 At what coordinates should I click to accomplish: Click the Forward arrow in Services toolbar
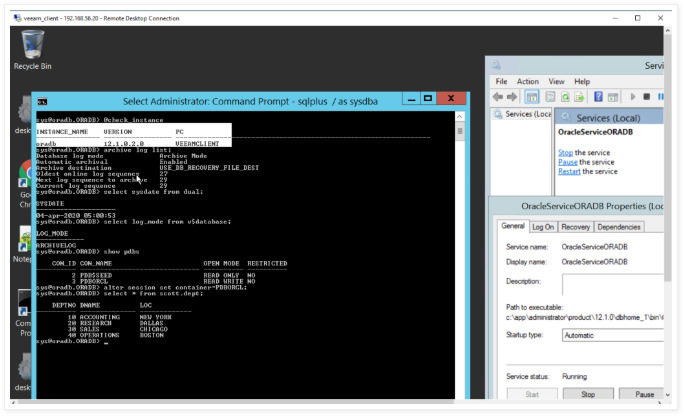coord(514,97)
